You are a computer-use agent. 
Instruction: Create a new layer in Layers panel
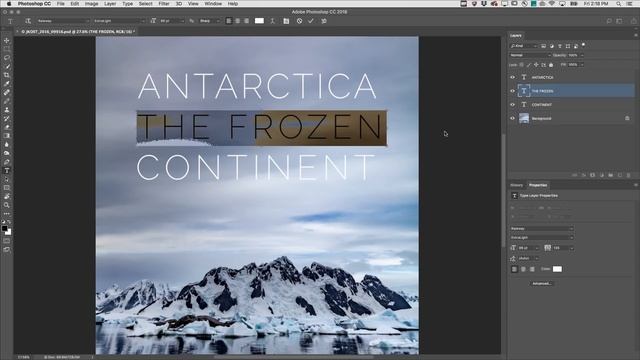click(x=620, y=175)
